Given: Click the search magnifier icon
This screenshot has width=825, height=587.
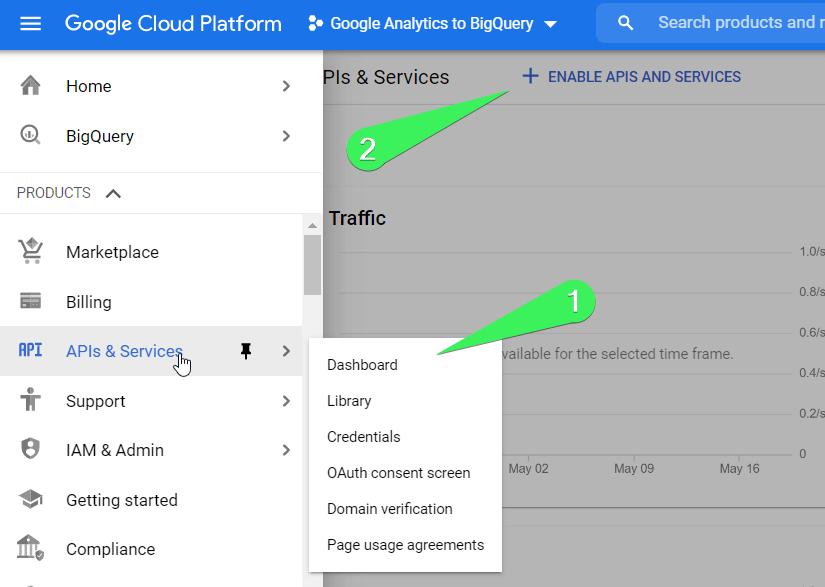Looking at the screenshot, I should pos(625,23).
